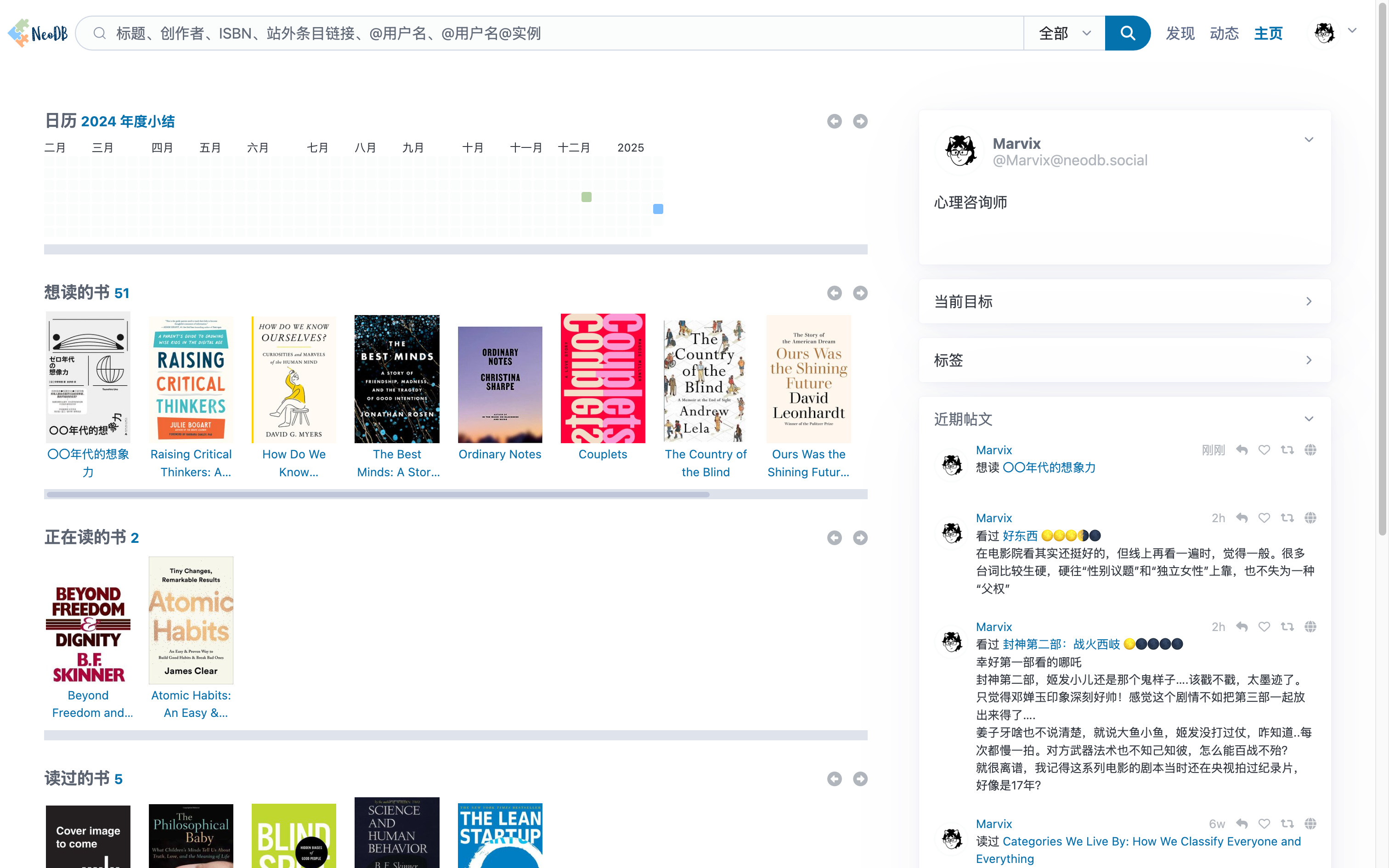Click next arrow in 读过的书 section
1389x868 pixels.
860,779
